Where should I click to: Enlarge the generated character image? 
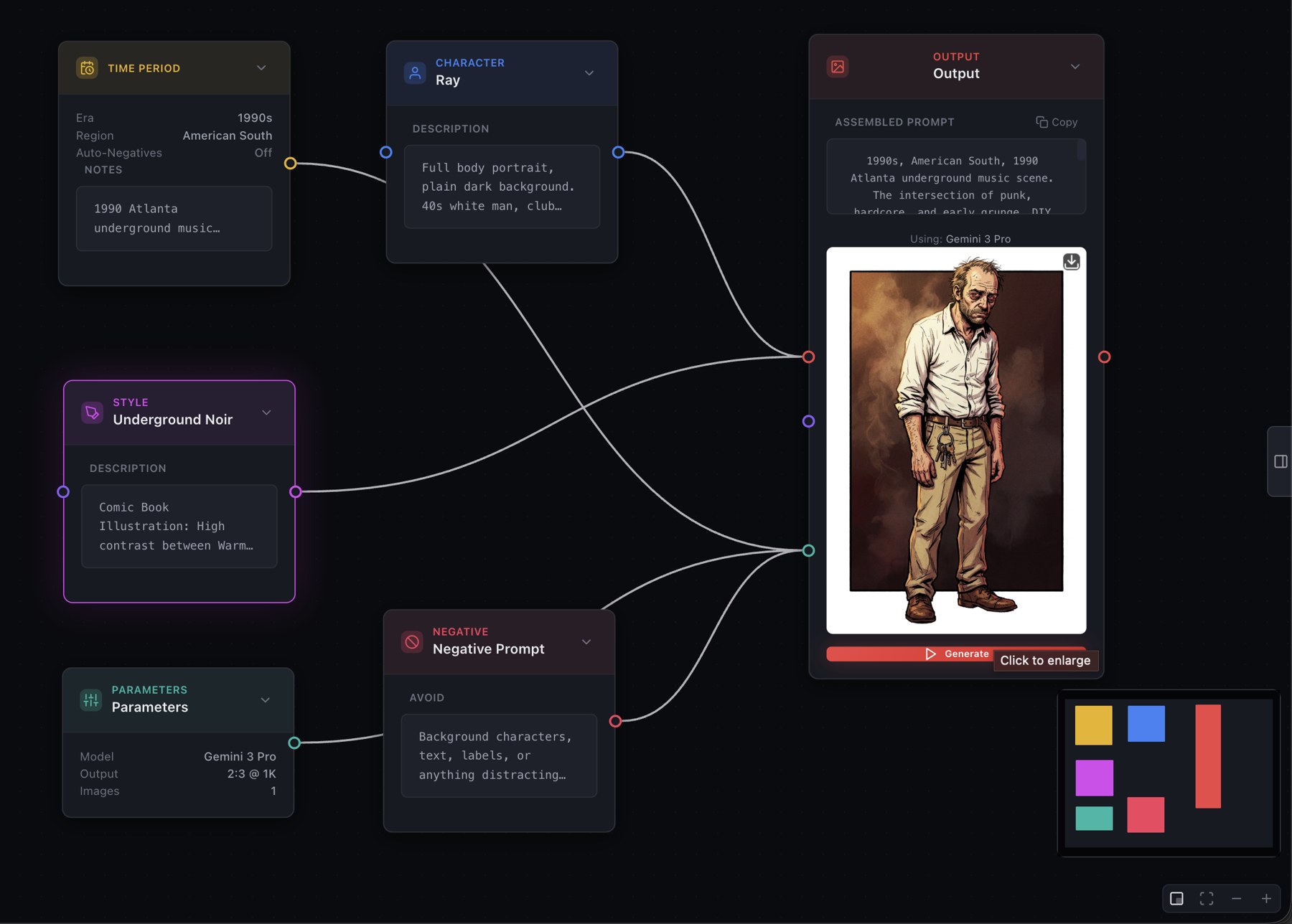(956, 440)
